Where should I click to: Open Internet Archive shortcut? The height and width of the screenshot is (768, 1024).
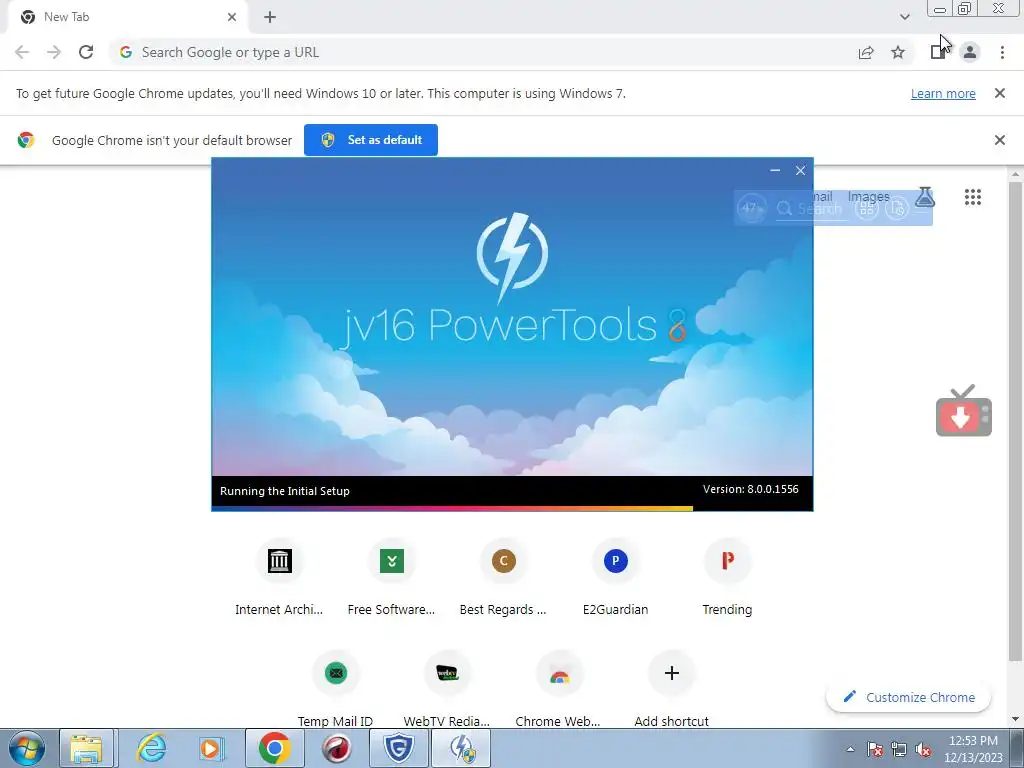click(x=280, y=577)
